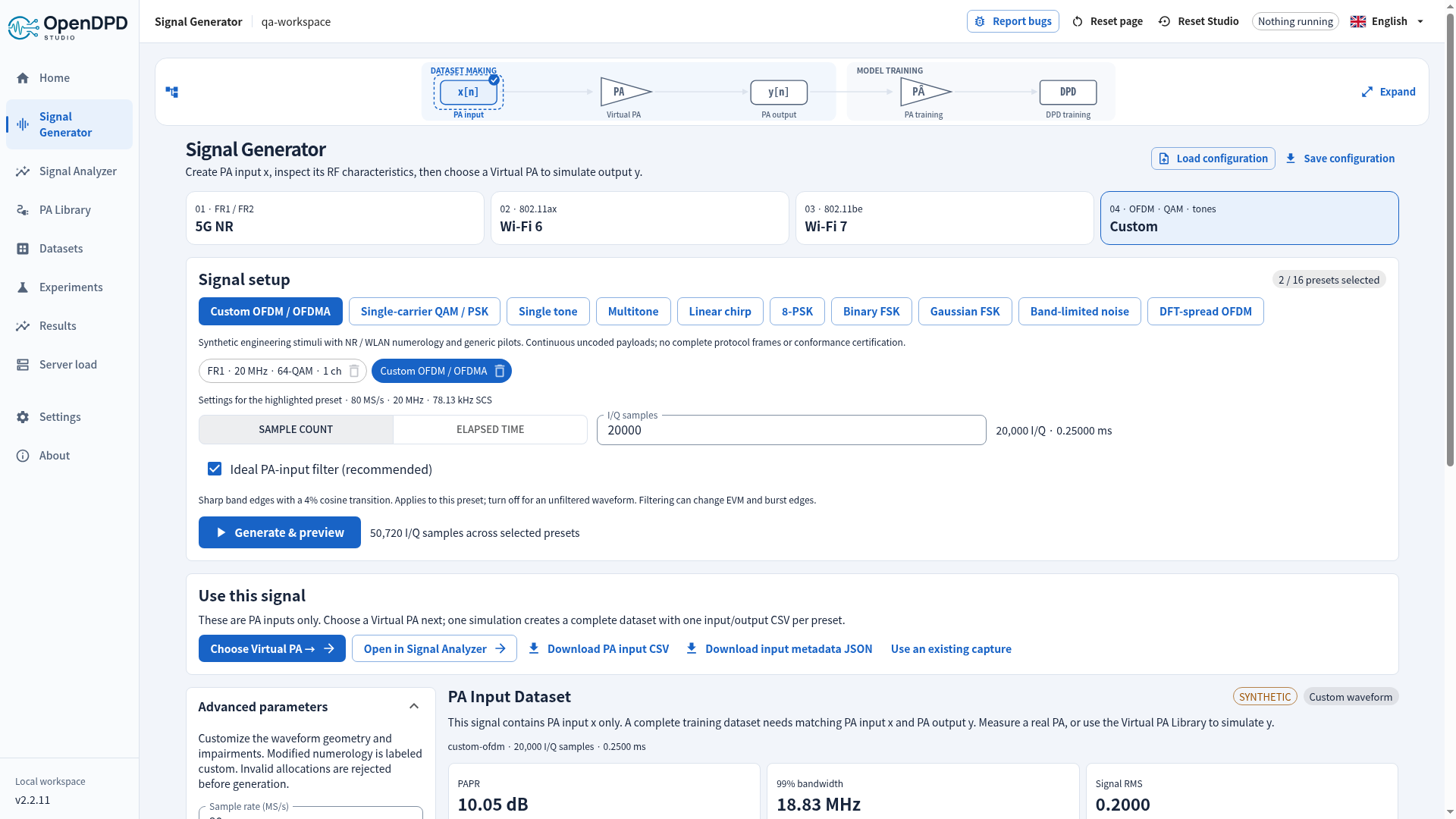The height and width of the screenshot is (819, 1456).
Task: Delete the FR1 20 MHz 64-QAM preset
Action: (354, 371)
